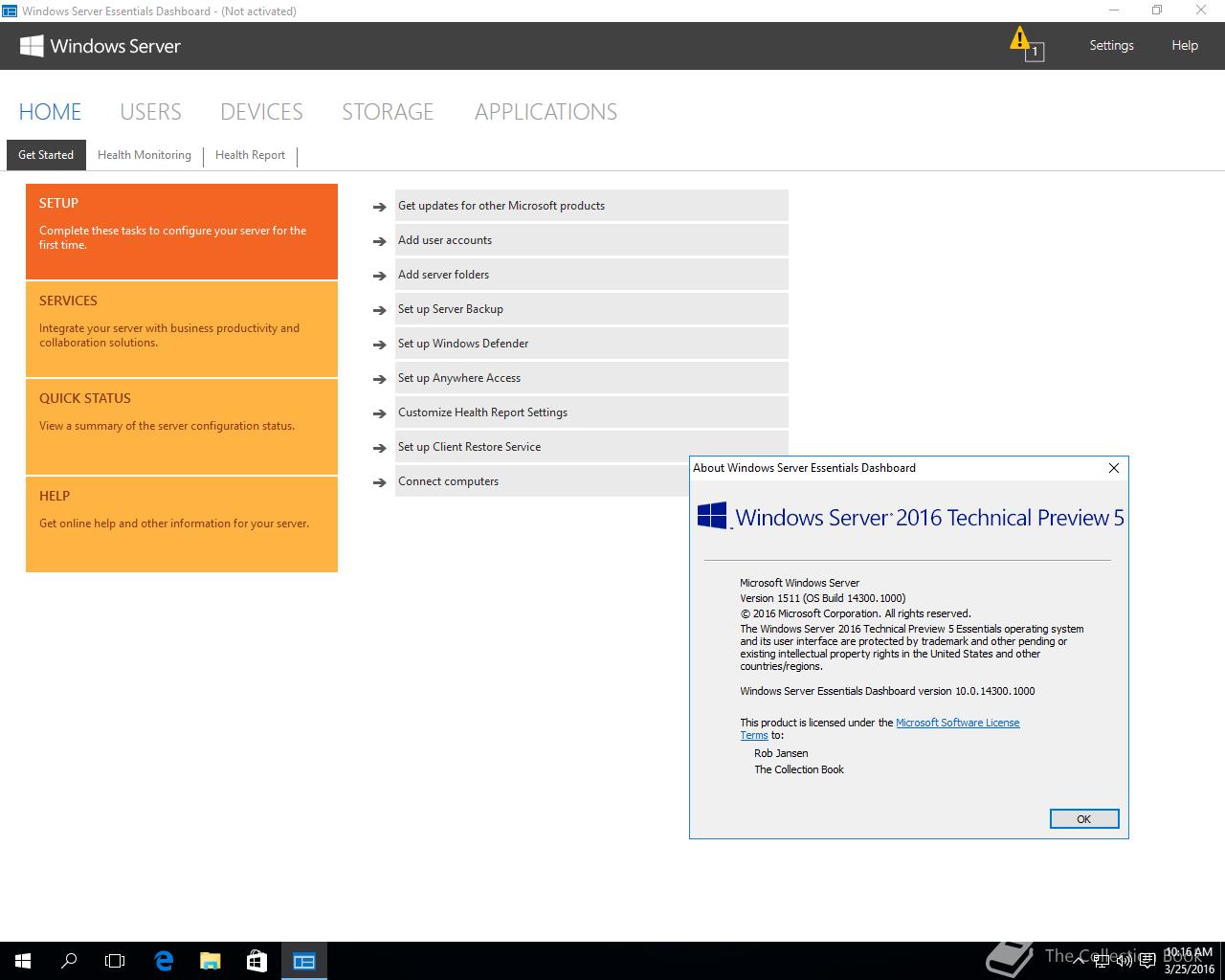1225x980 pixels.
Task: Open the Add server folders task
Action: pos(591,275)
